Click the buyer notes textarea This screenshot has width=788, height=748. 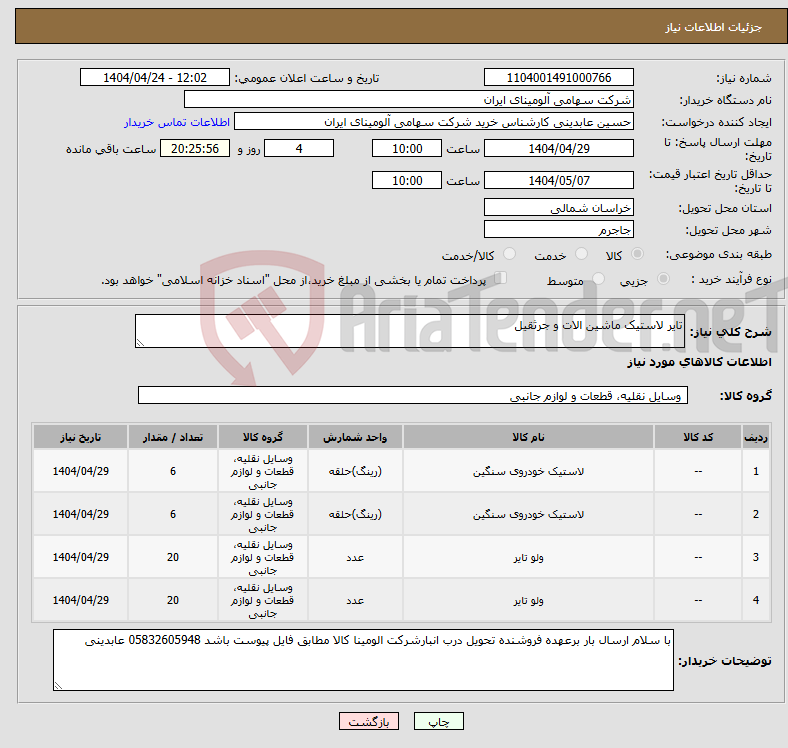click(x=363, y=660)
